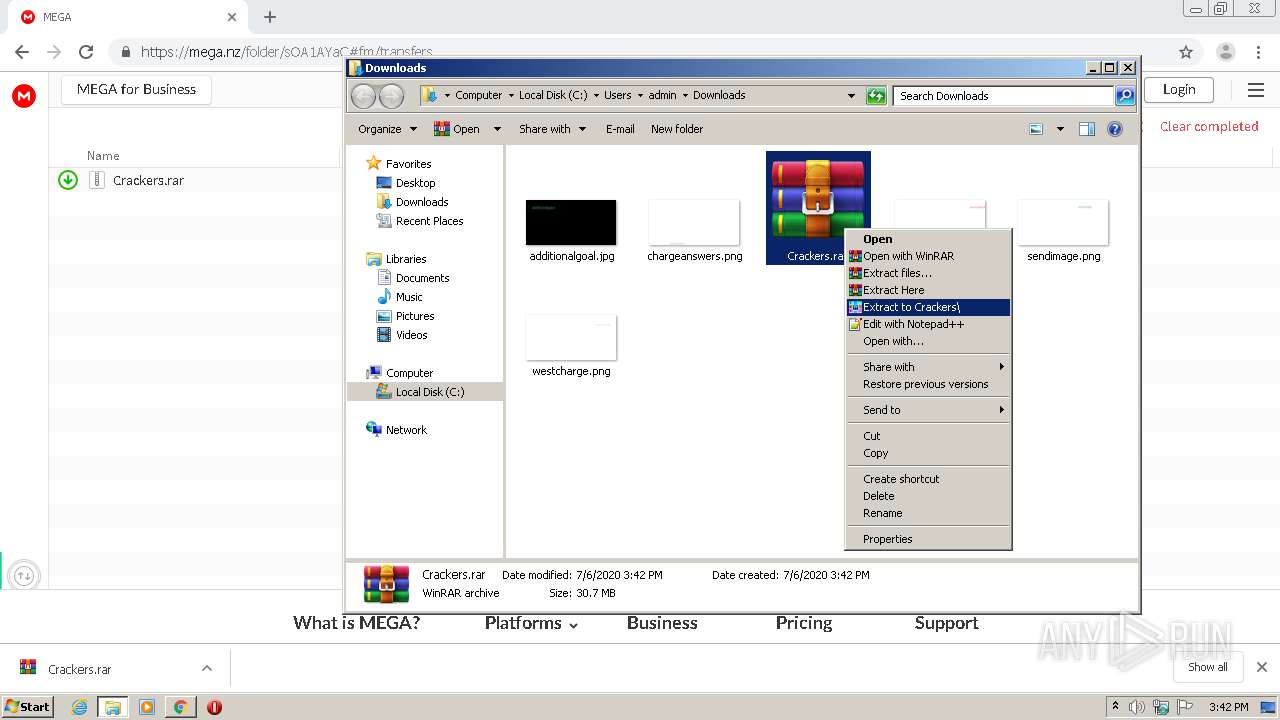The image size is (1280, 720).
Task: Refresh the Downloads folder address bar
Action: pyautogui.click(x=876, y=96)
